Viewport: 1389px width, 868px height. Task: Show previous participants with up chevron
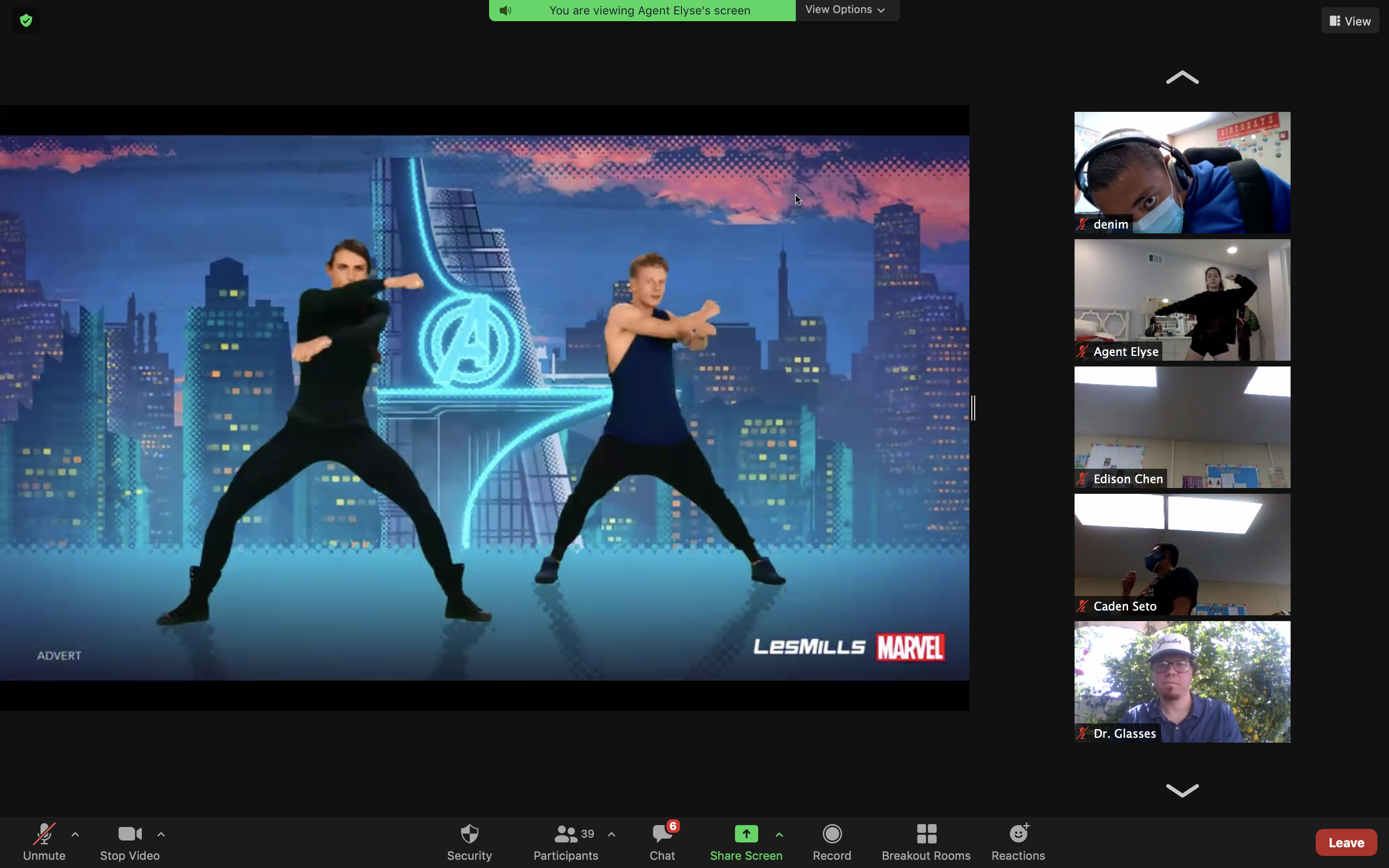[1182, 78]
